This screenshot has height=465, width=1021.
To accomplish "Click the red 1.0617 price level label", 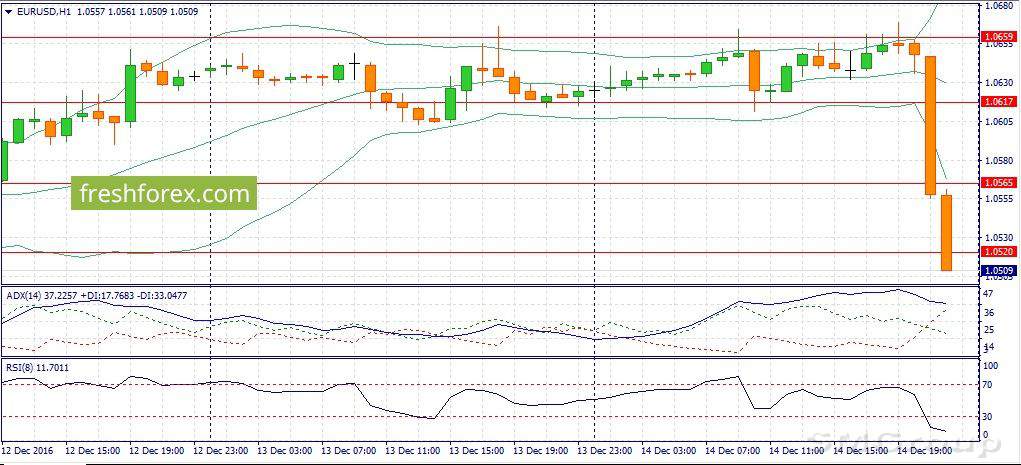I will [x=998, y=102].
